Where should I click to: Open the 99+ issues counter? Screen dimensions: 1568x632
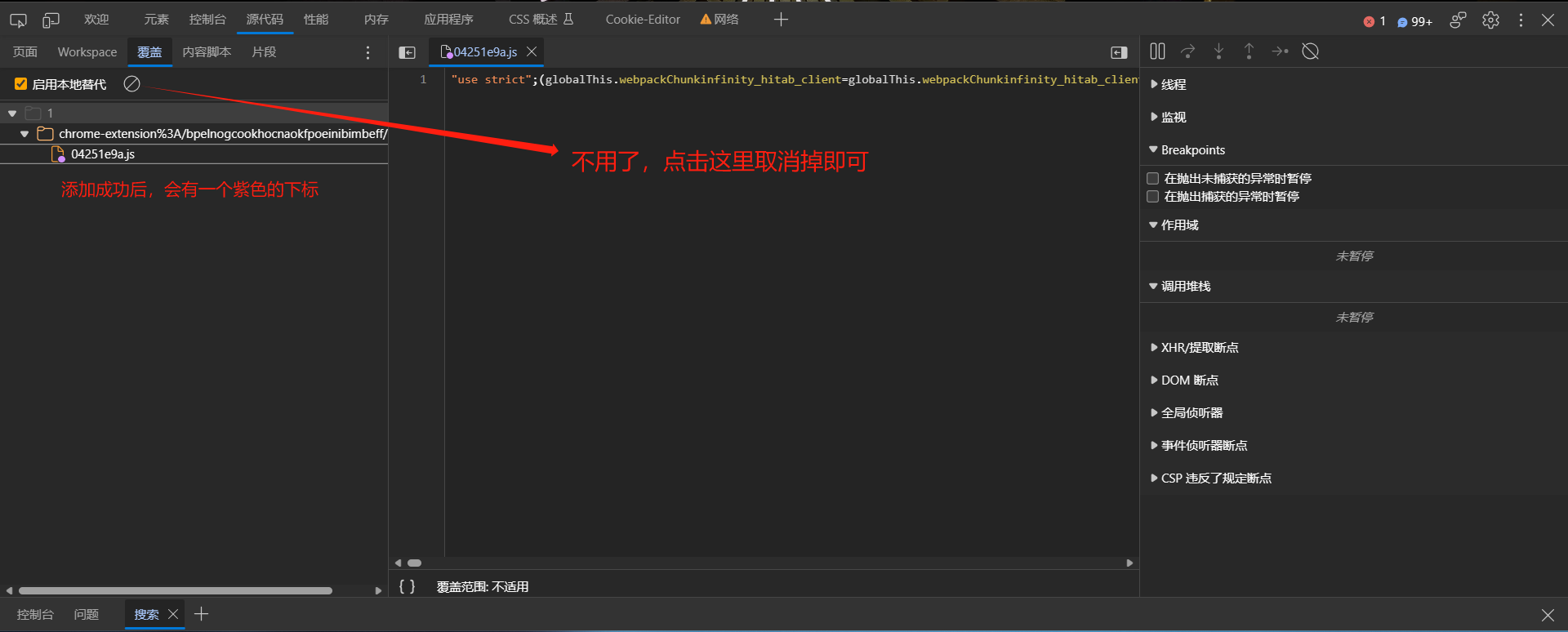click(1414, 21)
